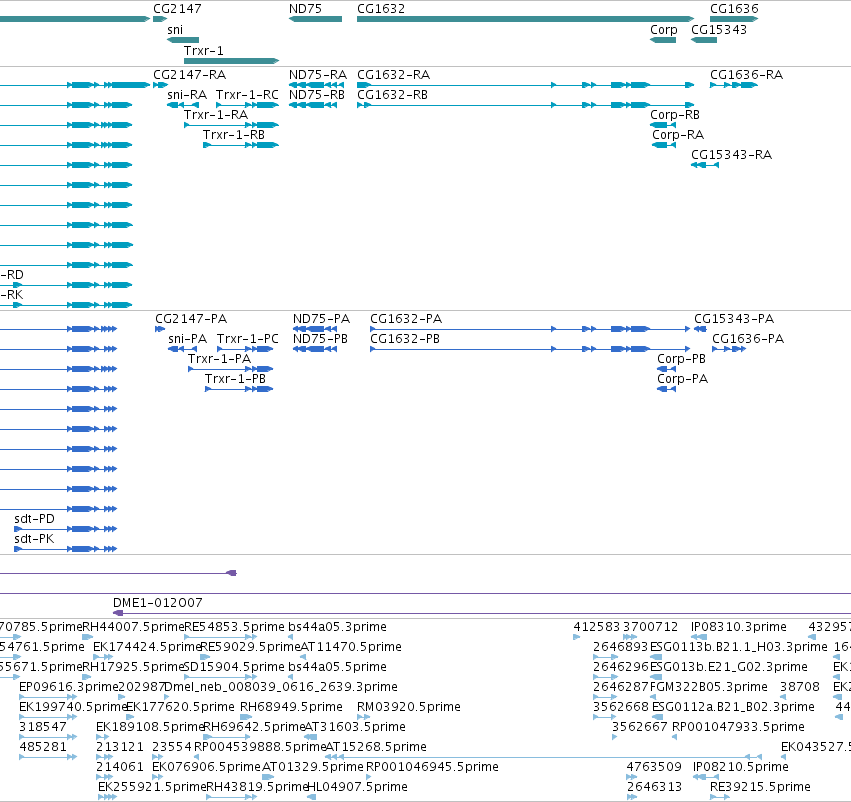
Task: Select protein CG1632-PA label
Action: coord(405,319)
